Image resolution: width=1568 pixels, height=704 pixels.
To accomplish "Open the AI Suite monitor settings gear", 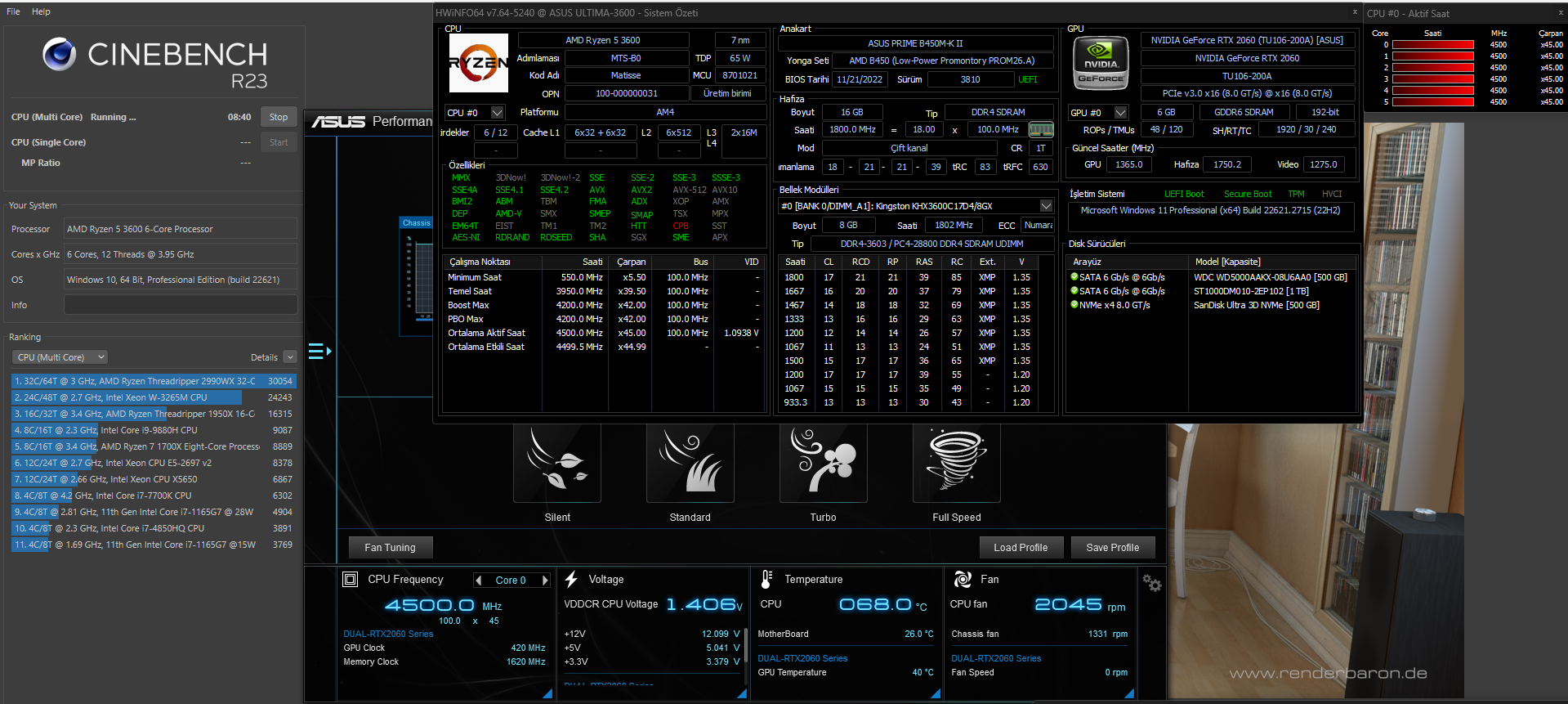I will (1152, 583).
